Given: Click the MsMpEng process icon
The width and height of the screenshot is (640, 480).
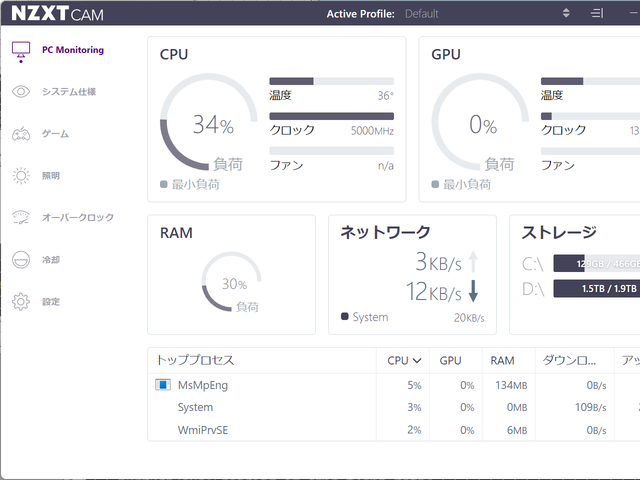Looking at the screenshot, I should (163, 385).
